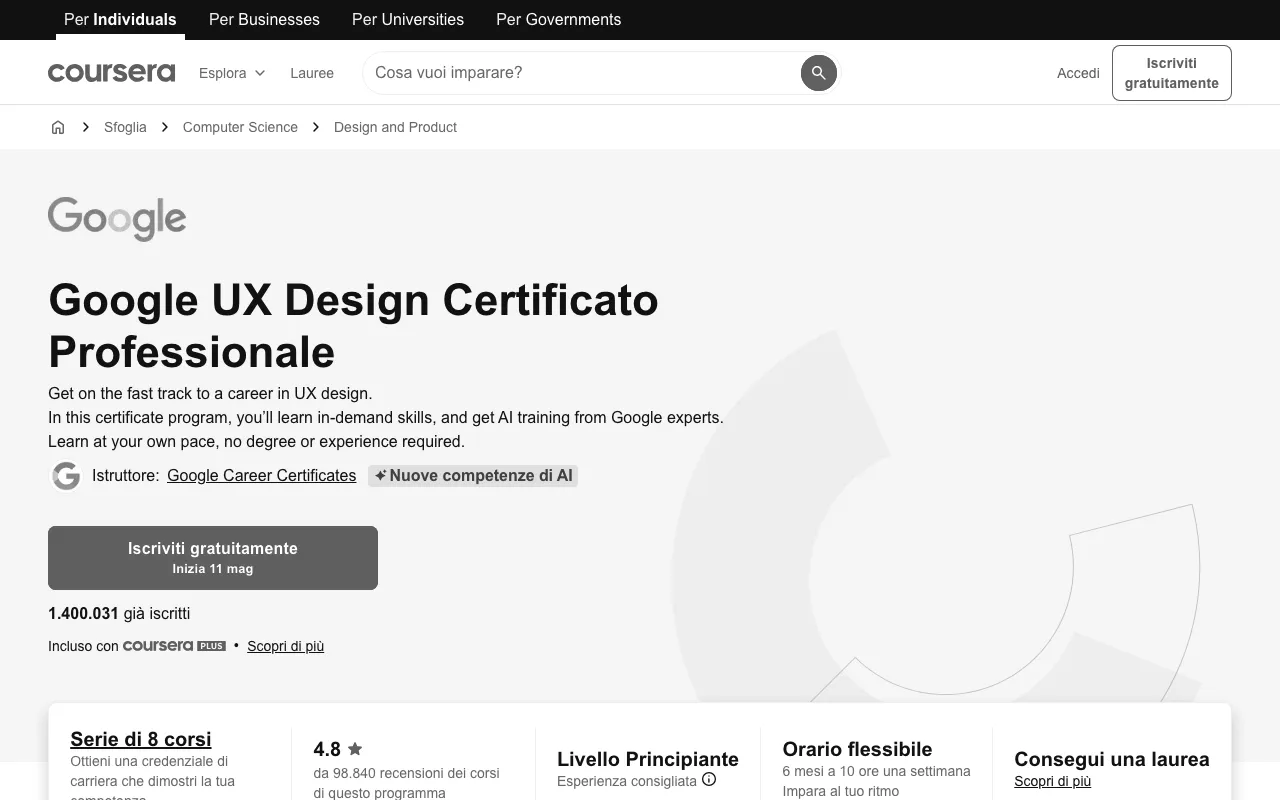The width and height of the screenshot is (1280, 800).
Task: Click the Consegui una laurea heading
Action: pos(1112,759)
